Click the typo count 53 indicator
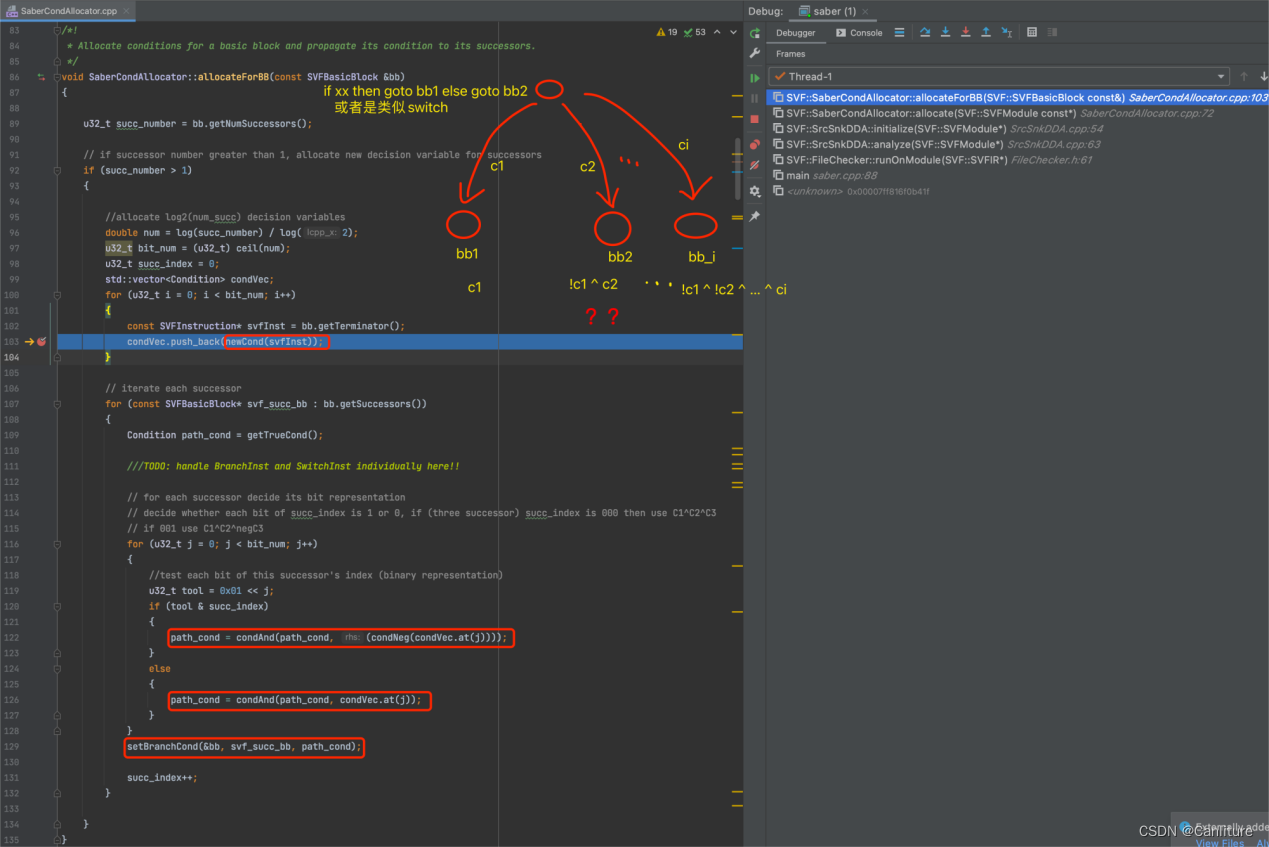This screenshot has width=1269, height=847. [x=695, y=32]
